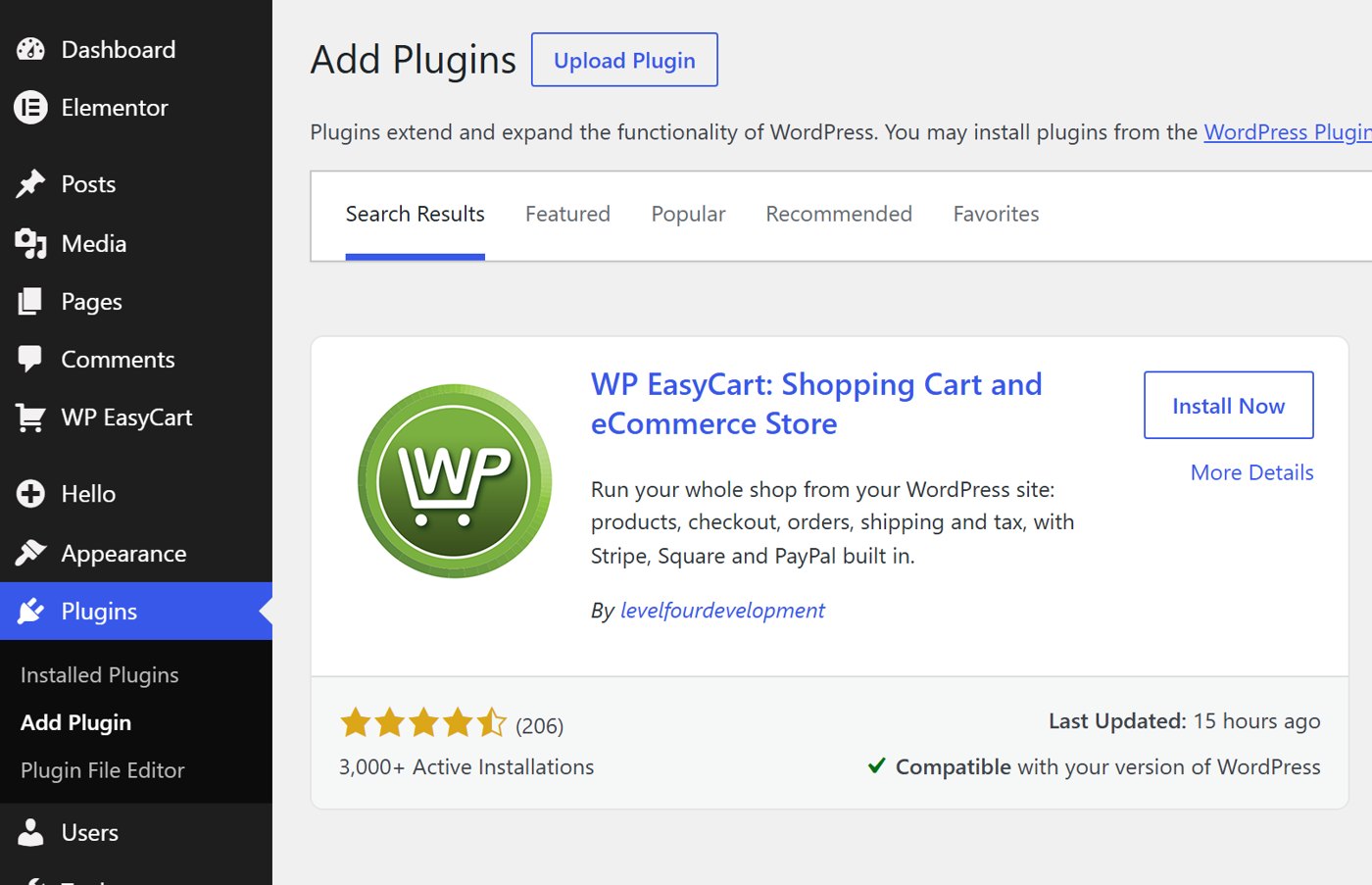The height and width of the screenshot is (885, 1372).
Task: Visit the levelfourdevelopment author link
Action: pyautogui.click(x=722, y=611)
